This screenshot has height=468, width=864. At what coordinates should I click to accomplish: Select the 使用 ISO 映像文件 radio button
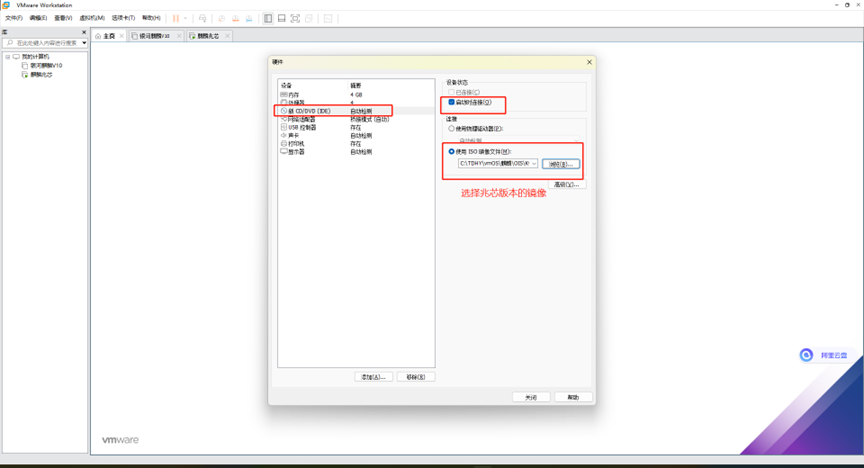[452, 152]
